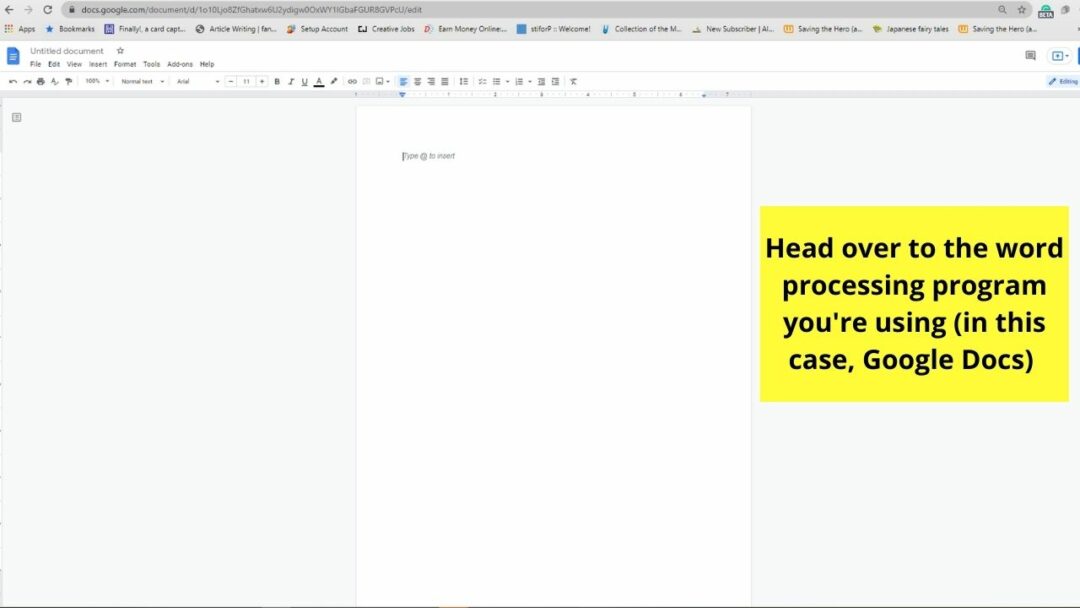This screenshot has width=1080, height=608.
Task: Open the text color picker
Action: coord(319,81)
